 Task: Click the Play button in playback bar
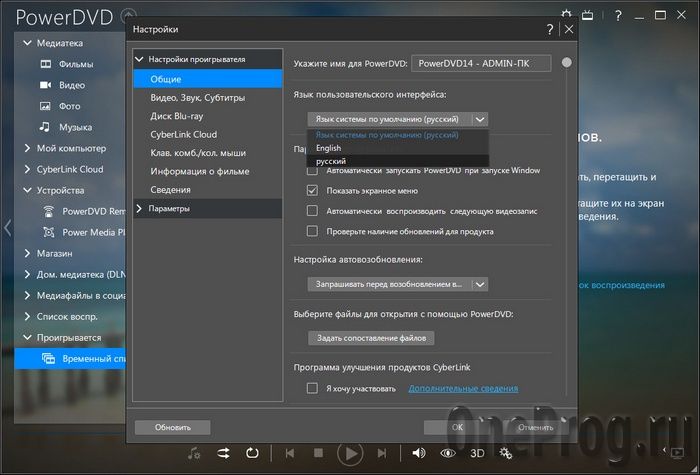349,454
